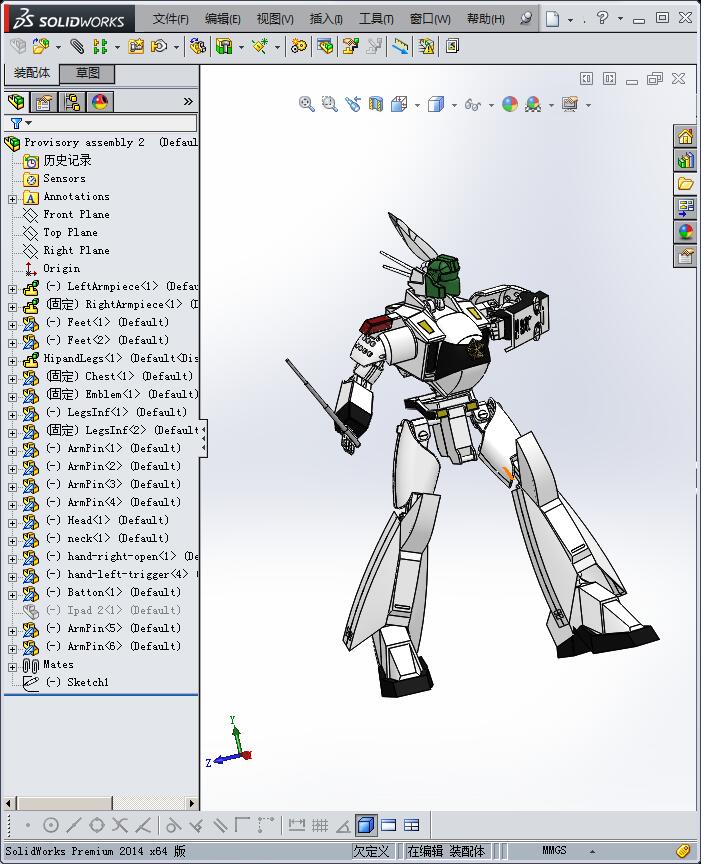Click the New document icon
701x864 pixels.
pos(552,19)
